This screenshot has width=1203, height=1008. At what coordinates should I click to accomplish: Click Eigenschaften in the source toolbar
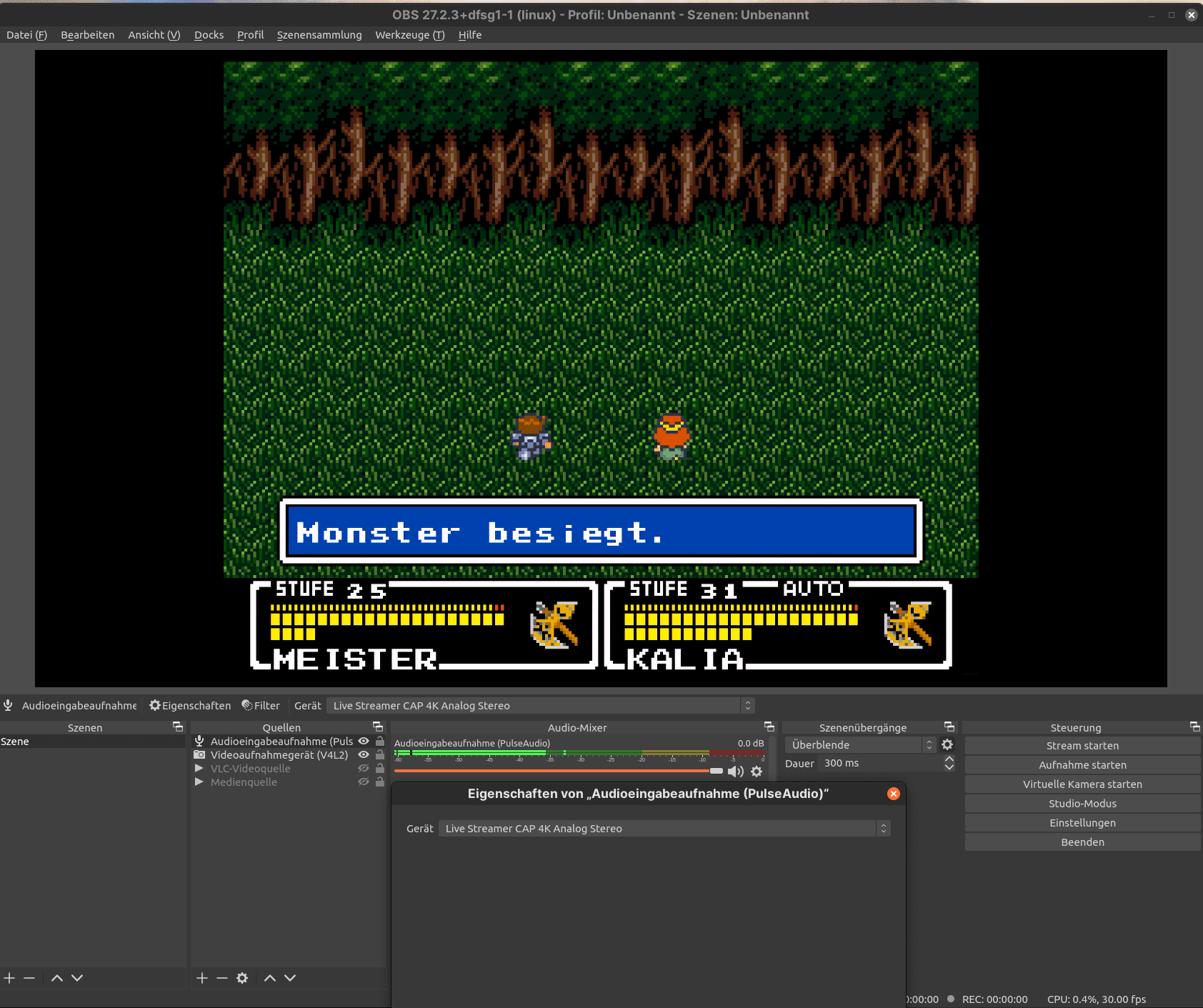pos(190,706)
